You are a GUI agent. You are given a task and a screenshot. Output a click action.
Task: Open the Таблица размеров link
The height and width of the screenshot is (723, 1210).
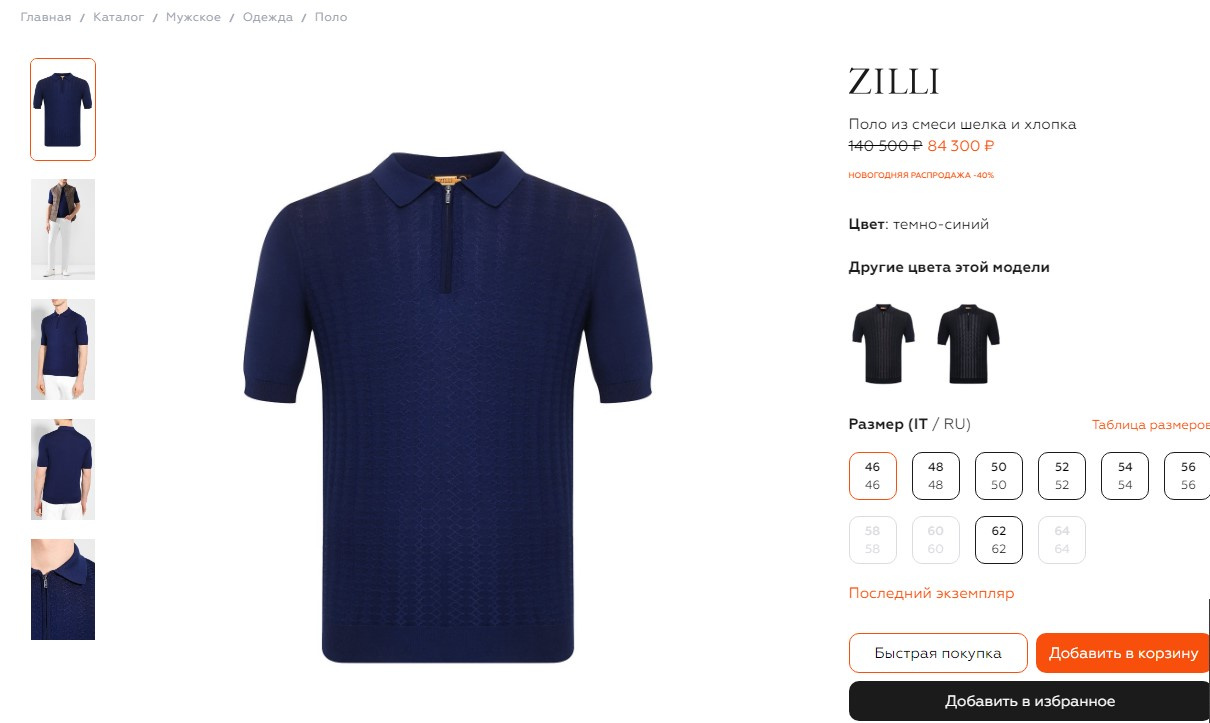tap(1150, 425)
